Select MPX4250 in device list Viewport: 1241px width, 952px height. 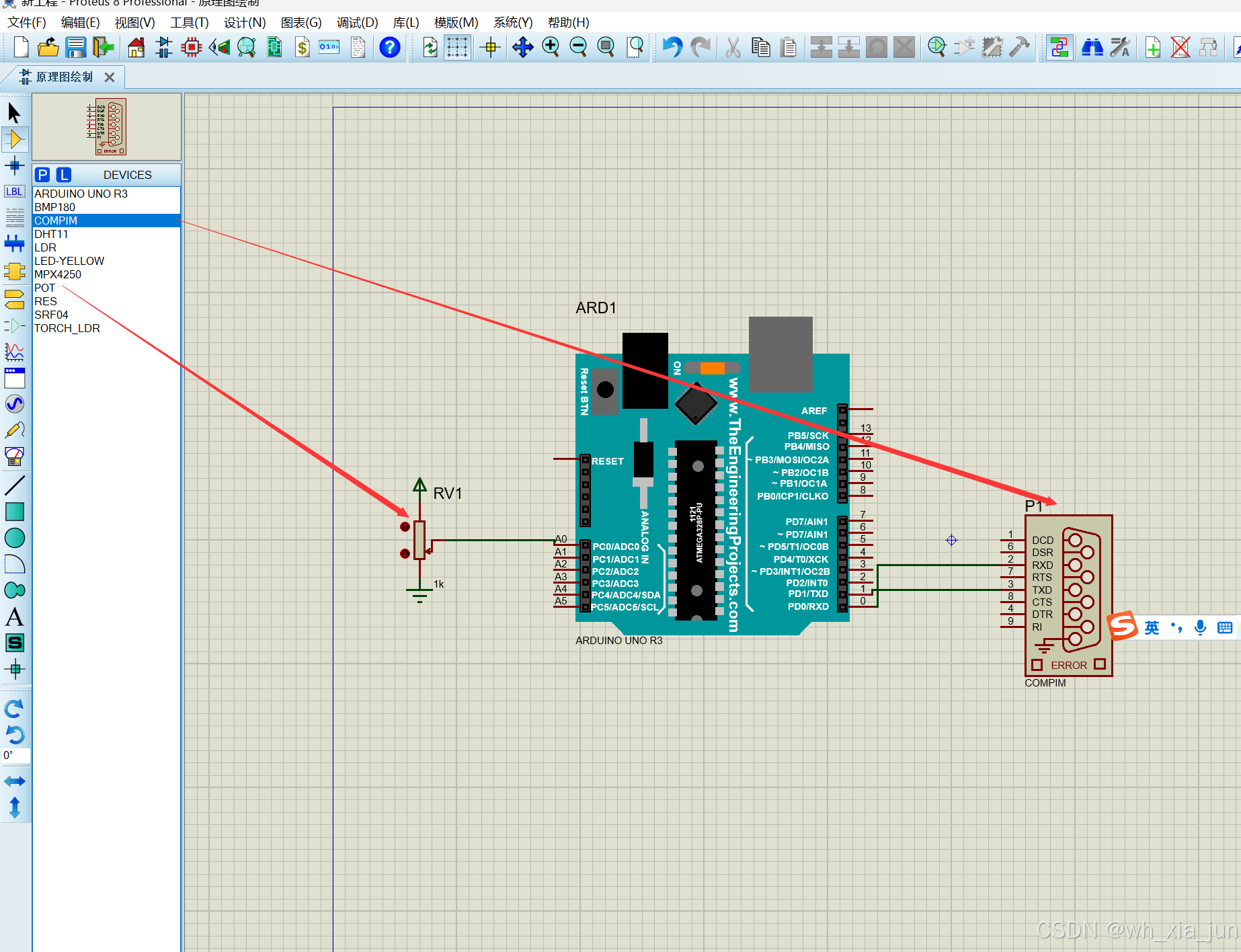[106, 274]
